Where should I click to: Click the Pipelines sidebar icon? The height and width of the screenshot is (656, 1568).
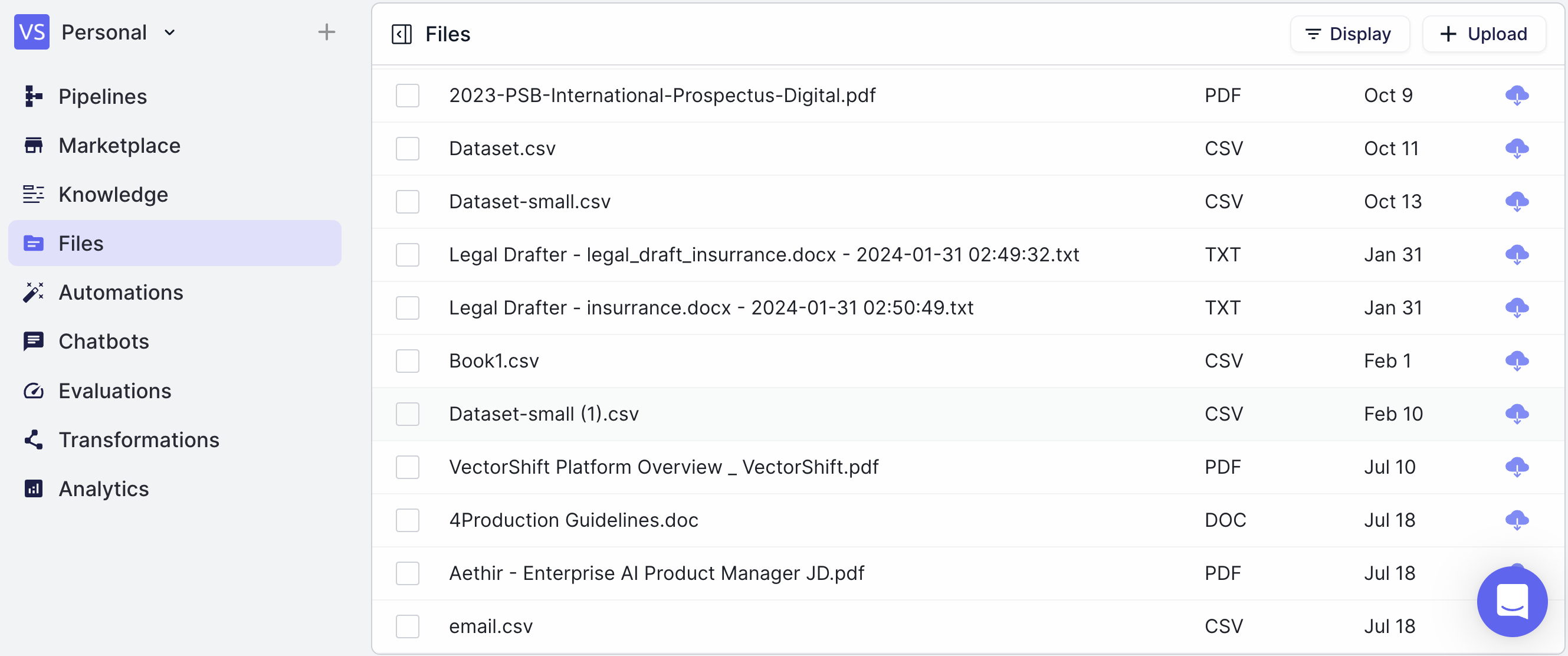(33, 96)
